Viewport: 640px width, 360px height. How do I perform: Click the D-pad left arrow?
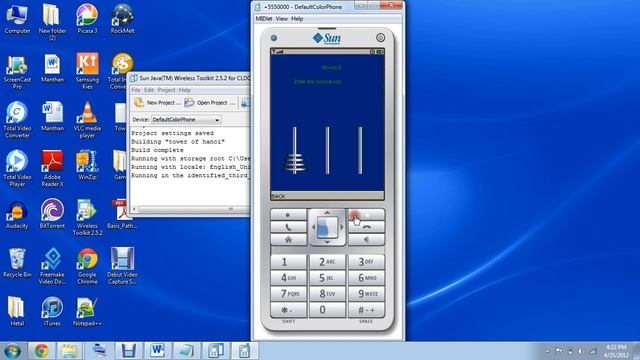click(313, 227)
